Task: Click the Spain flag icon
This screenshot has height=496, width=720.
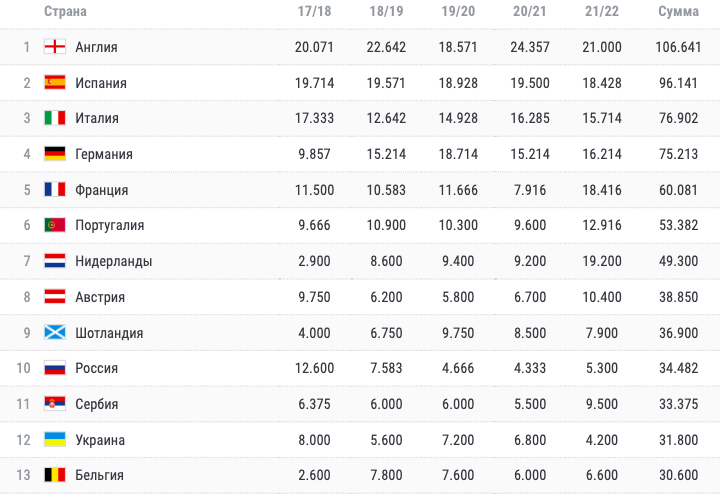Action: 55,82
